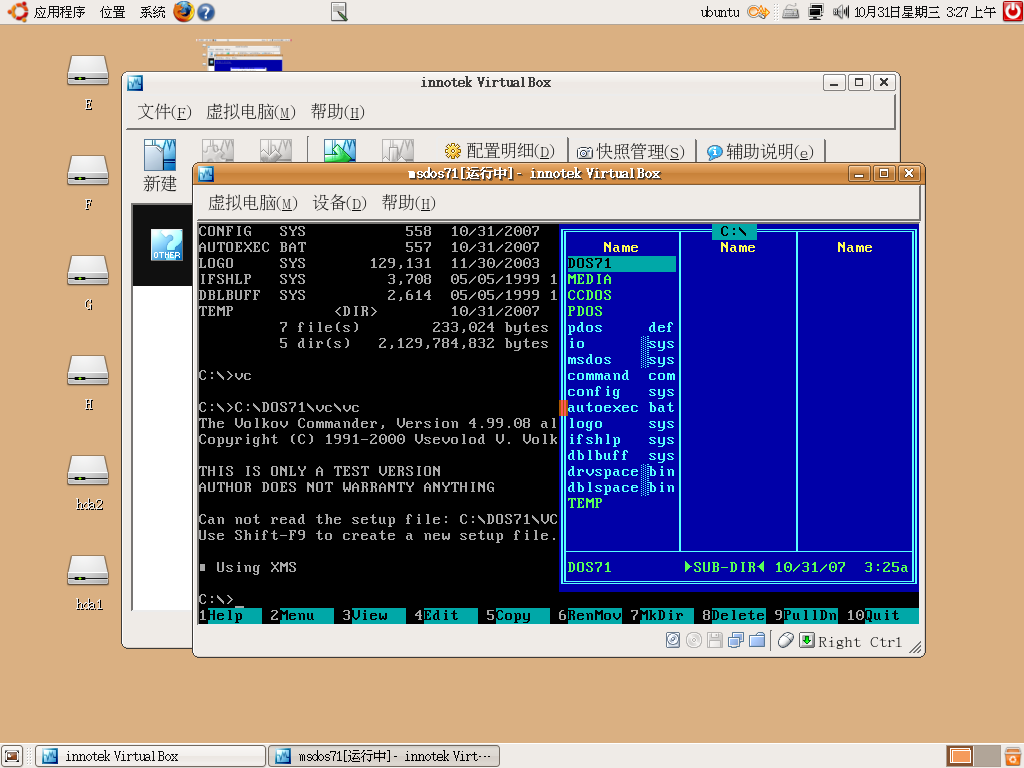
Task: Click the network monitor icon in the top panel
Action: [816, 12]
